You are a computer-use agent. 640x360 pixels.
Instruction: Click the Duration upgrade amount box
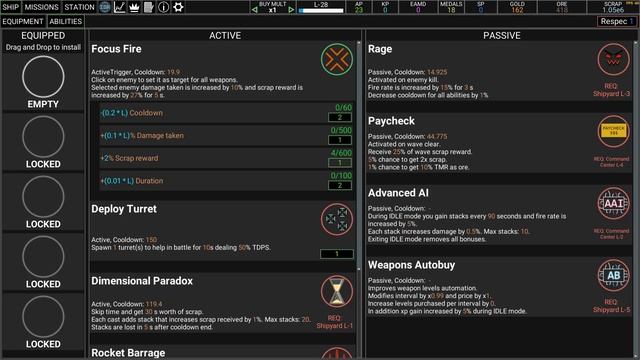tap(340, 185)
